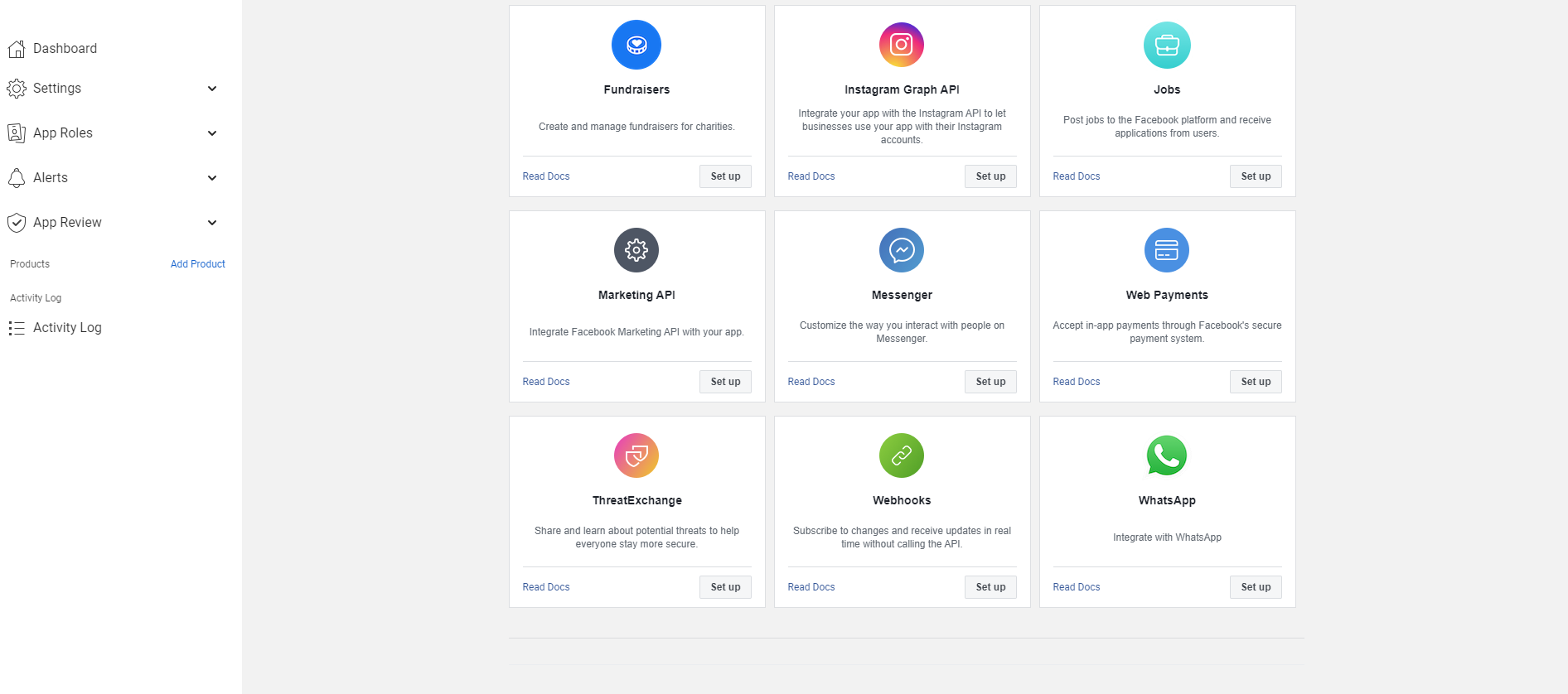Read Docs for Jobs

pyautogui.click(x=1077, y=176)
